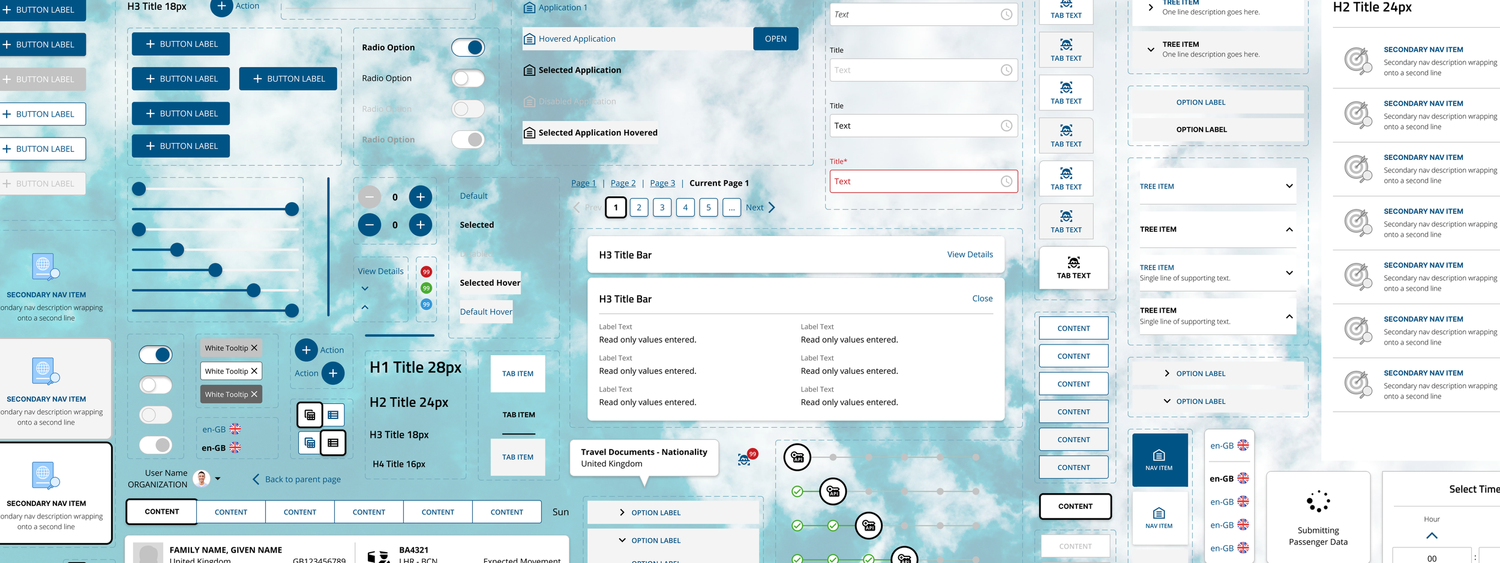
Task: Click the lone green checkmark before second API step
Action: coord(797,491)
